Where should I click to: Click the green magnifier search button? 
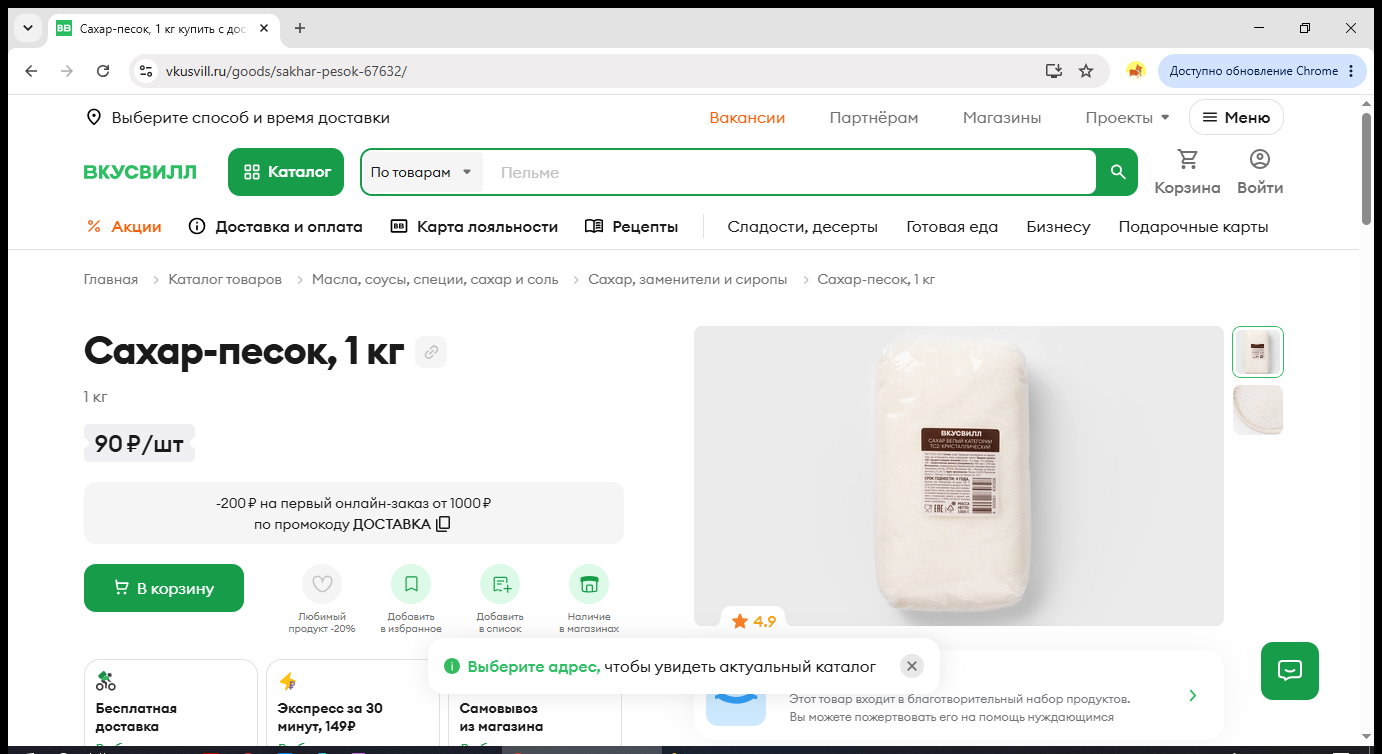click(x=1118, y=172)
